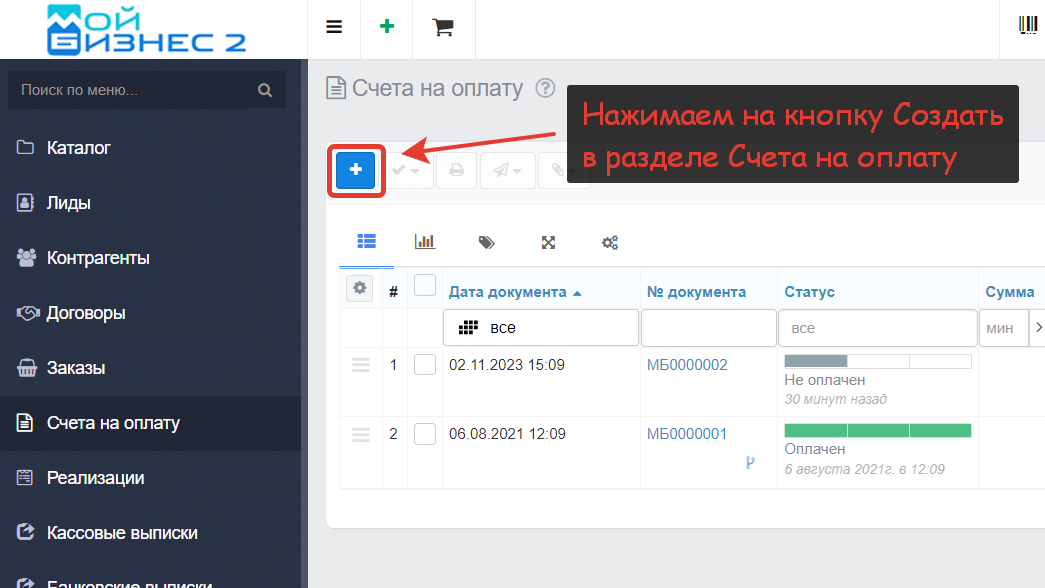This screenshot has height=588, width=1045.
Task: Open document link МБ0000002
Action: (687, 365)
